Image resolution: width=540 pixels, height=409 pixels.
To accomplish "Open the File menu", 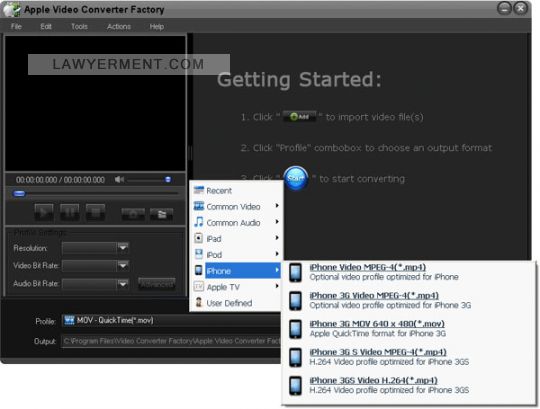I will (x=16, y=27).
